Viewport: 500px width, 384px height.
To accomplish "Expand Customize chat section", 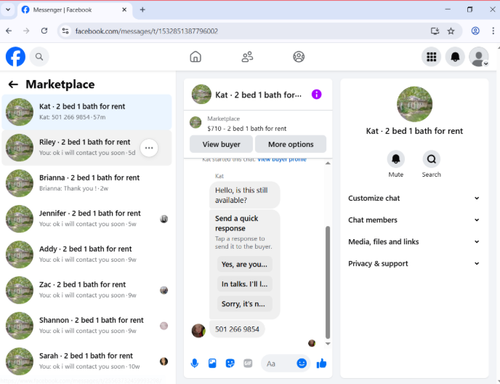I will click(414, 198).
